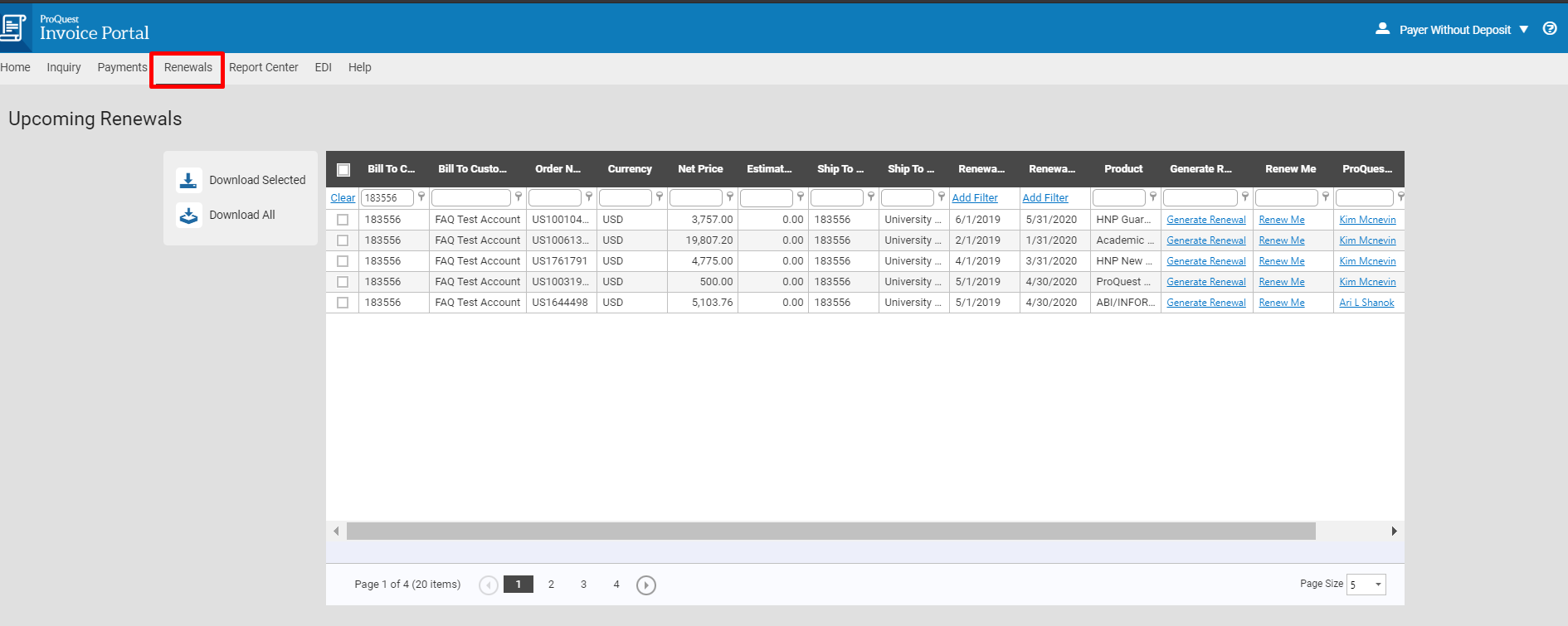The image size is (1568, 626).
Task: Click the Download All icon
Action: click(x=188, y=215)
